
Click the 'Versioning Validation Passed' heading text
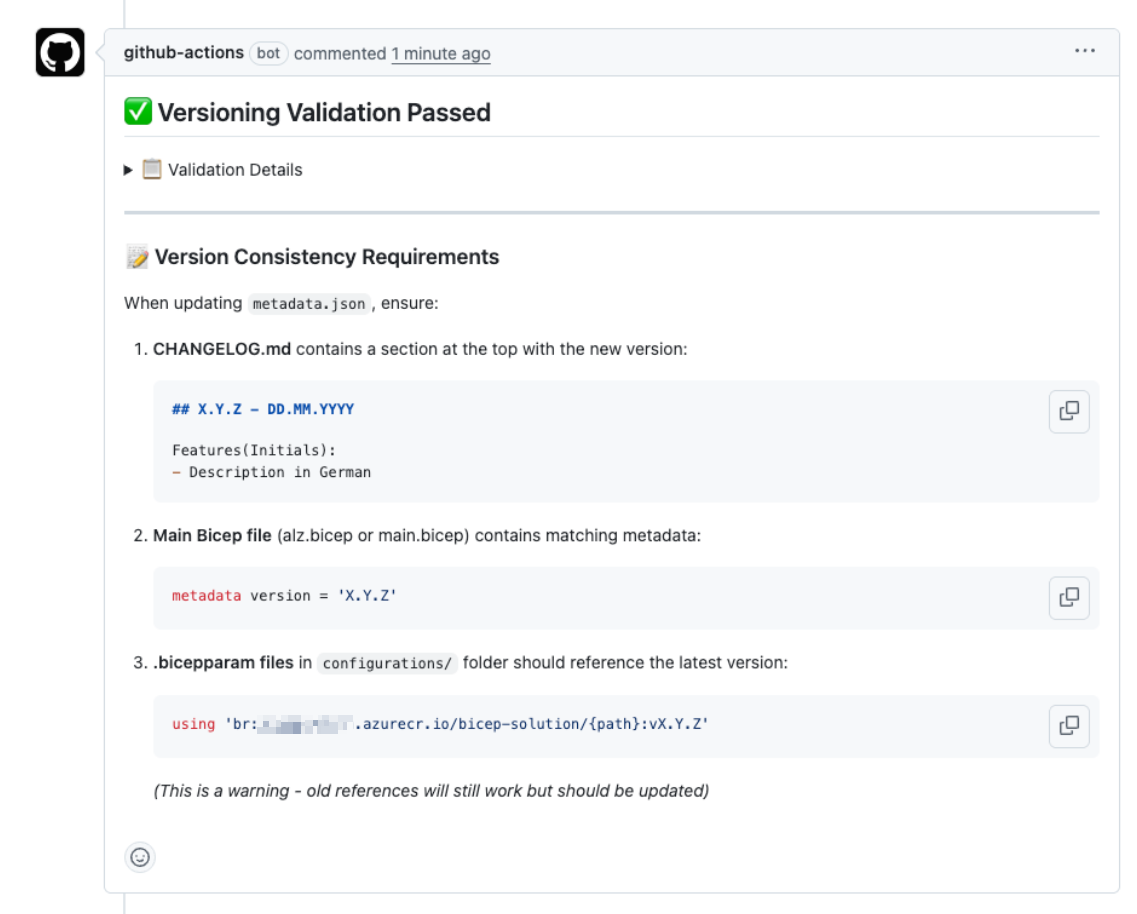(x=324, y=112)
